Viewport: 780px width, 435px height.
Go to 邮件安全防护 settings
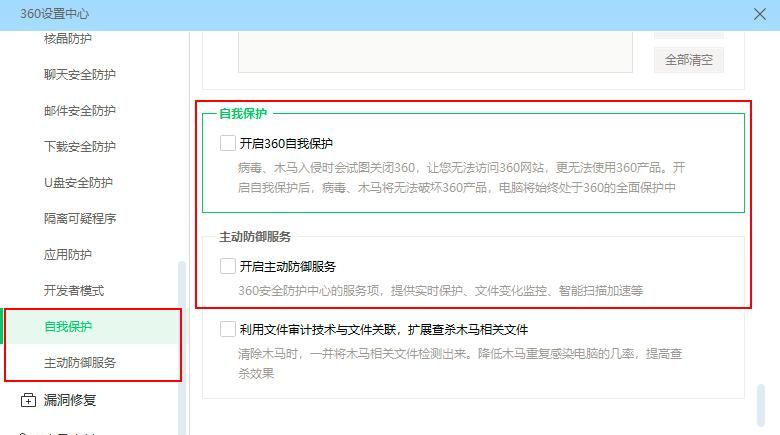click(80, 110)
